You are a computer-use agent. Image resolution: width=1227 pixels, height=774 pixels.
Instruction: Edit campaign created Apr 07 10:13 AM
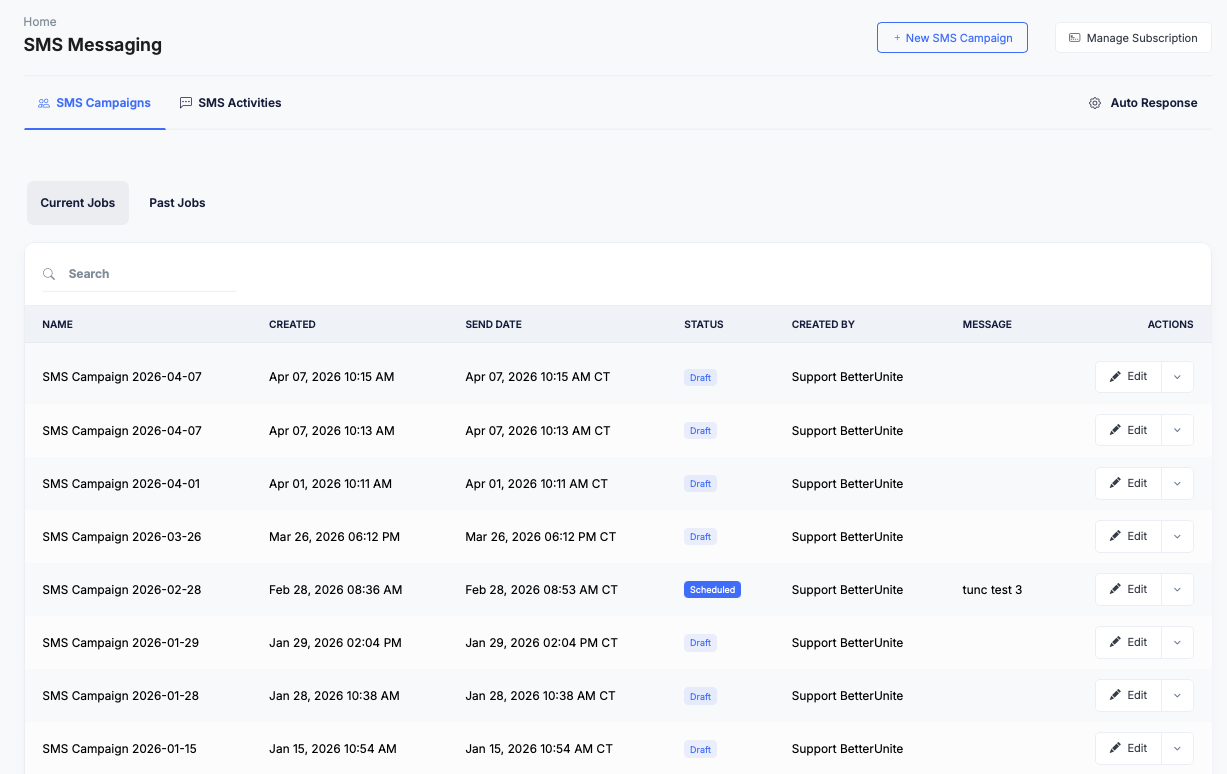(1128, 430)
